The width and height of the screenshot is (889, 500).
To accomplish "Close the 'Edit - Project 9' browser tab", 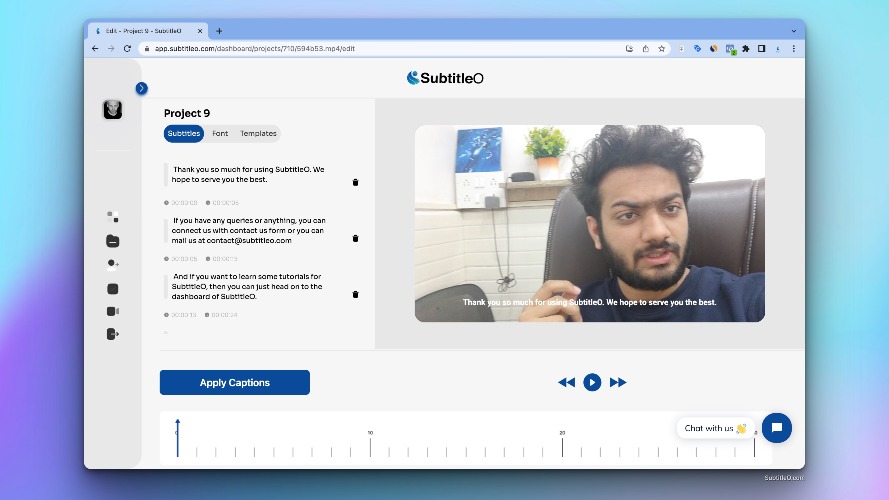I will click(x=200, y=31).
